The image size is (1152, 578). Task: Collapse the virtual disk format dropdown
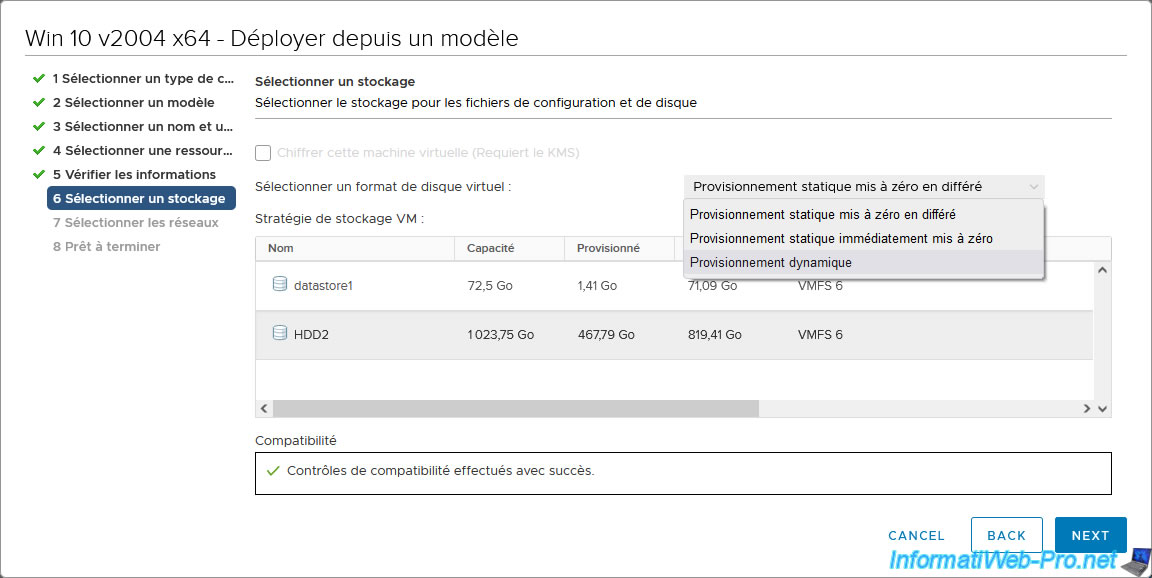(x=1033, y=187)
